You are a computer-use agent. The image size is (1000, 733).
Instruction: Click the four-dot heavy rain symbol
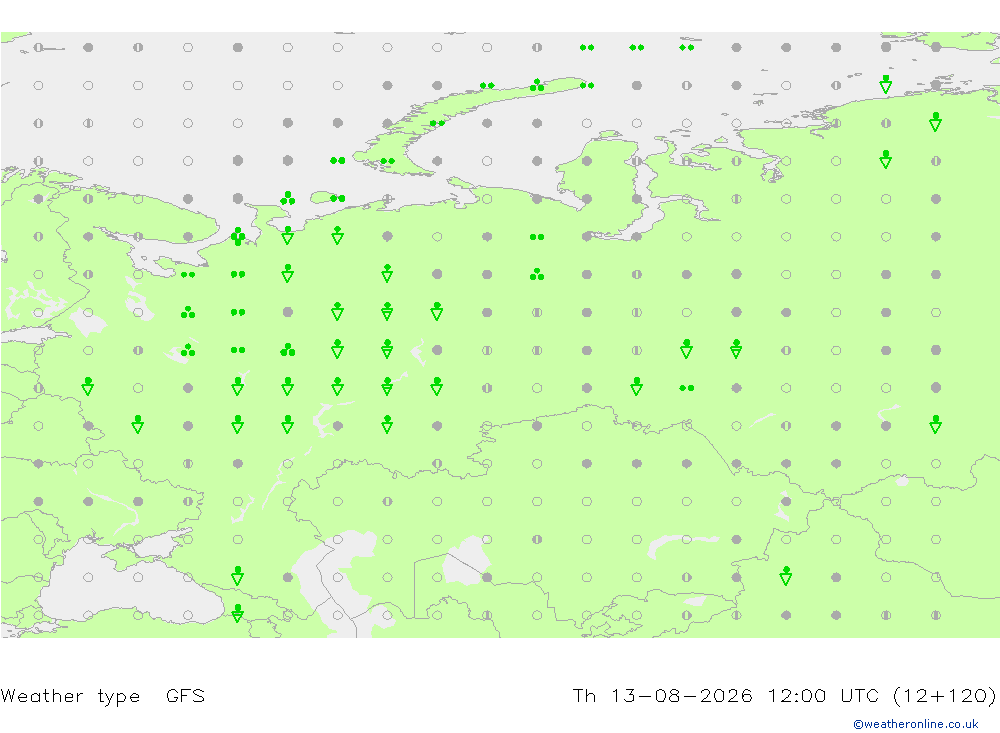click(x=238, y=237)
